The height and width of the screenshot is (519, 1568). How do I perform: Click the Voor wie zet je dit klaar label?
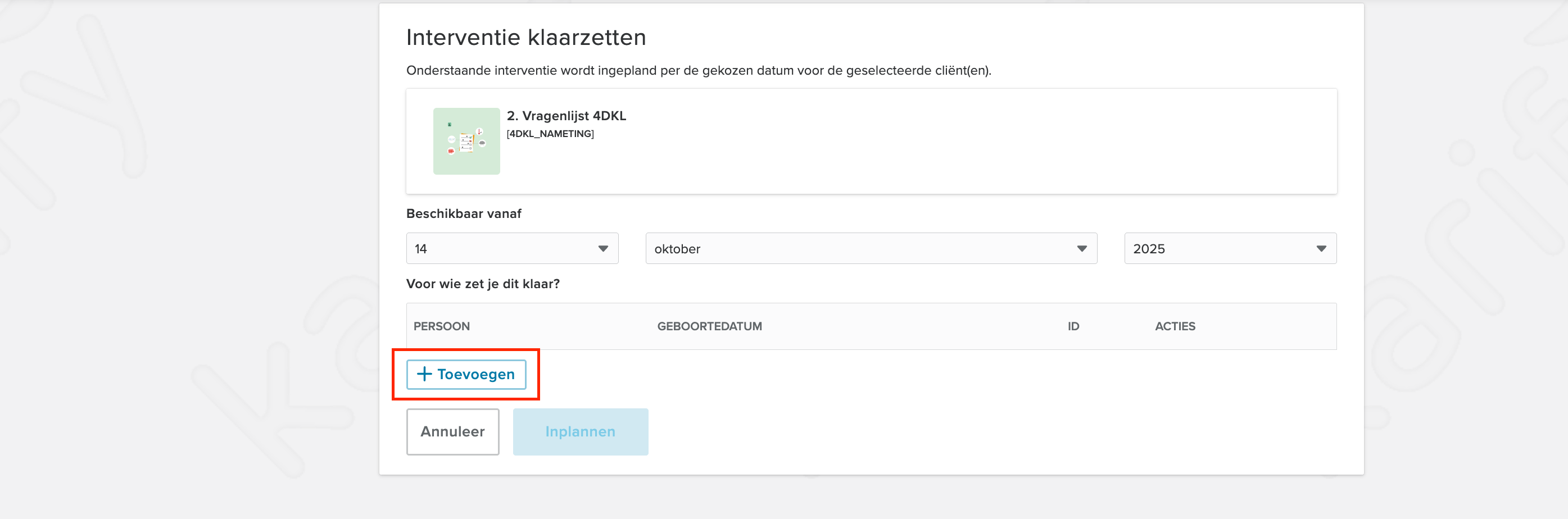483,284
